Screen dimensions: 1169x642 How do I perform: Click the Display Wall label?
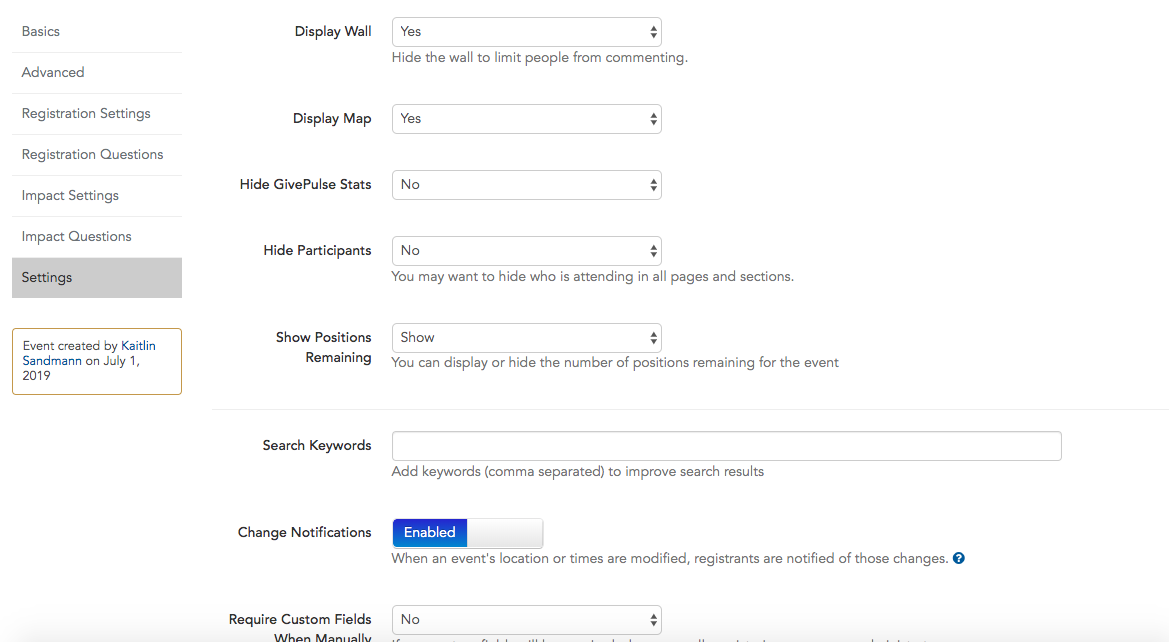tap(333, 31)
